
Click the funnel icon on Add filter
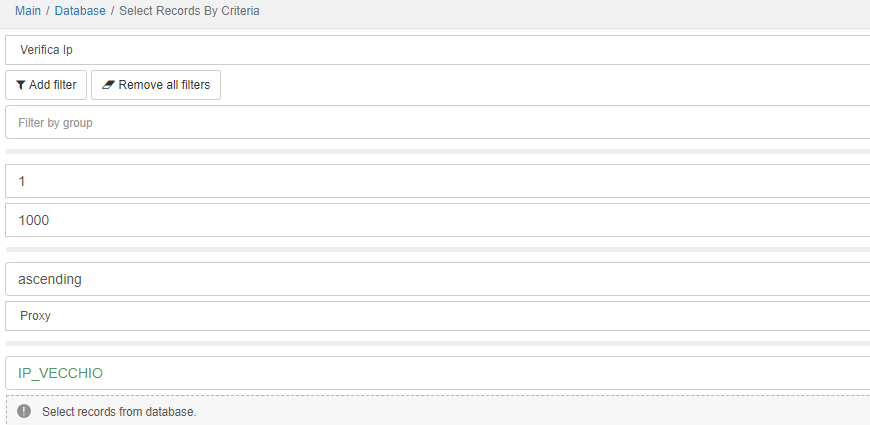[21, 85]
